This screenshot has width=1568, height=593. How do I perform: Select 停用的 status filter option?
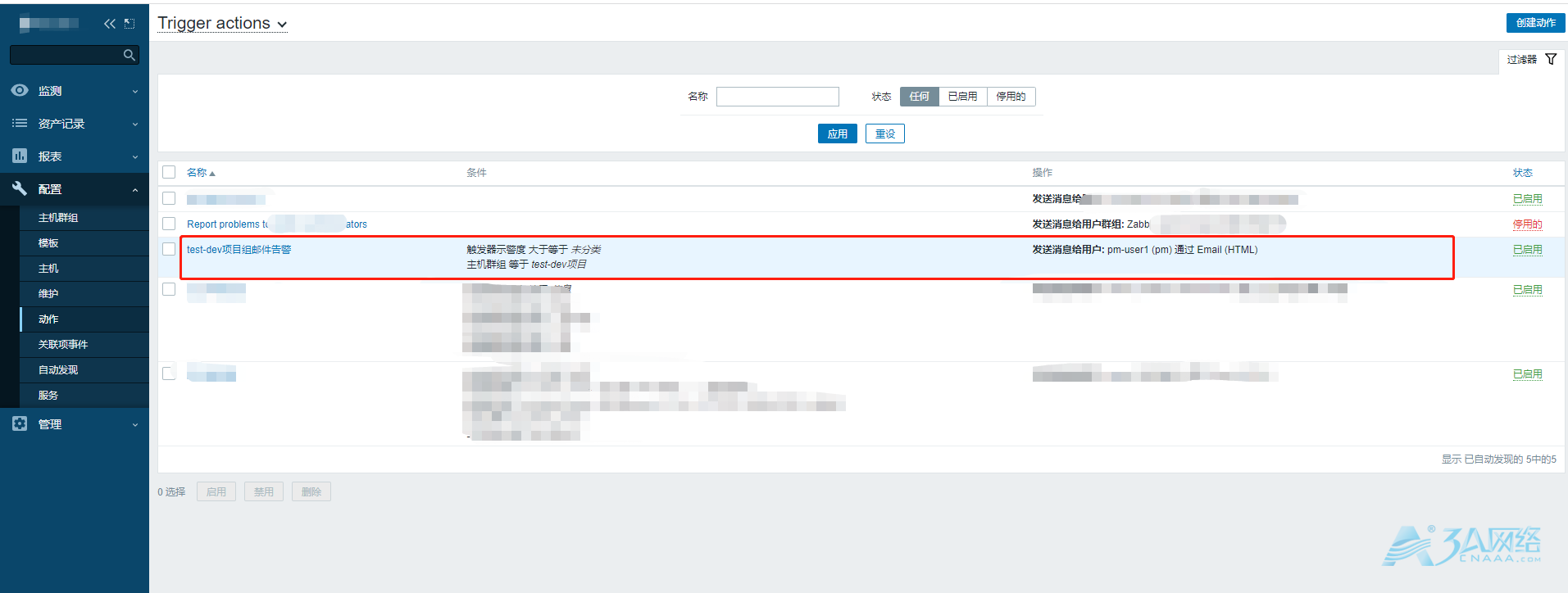click(1011, 97)
